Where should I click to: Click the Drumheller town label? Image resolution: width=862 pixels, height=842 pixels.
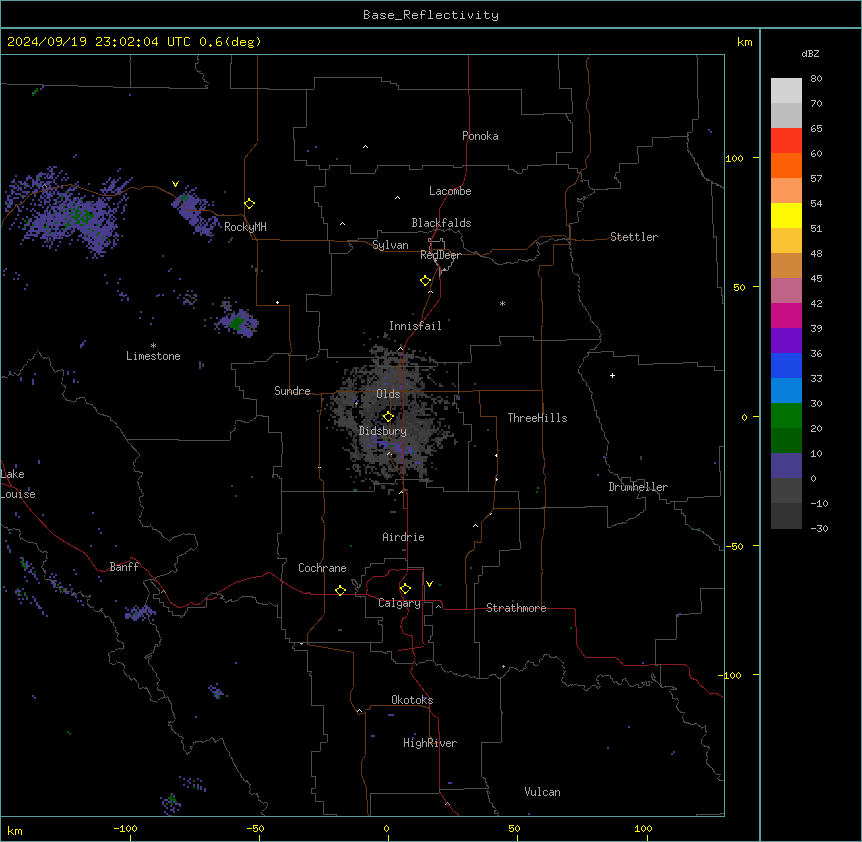point(638,487)
